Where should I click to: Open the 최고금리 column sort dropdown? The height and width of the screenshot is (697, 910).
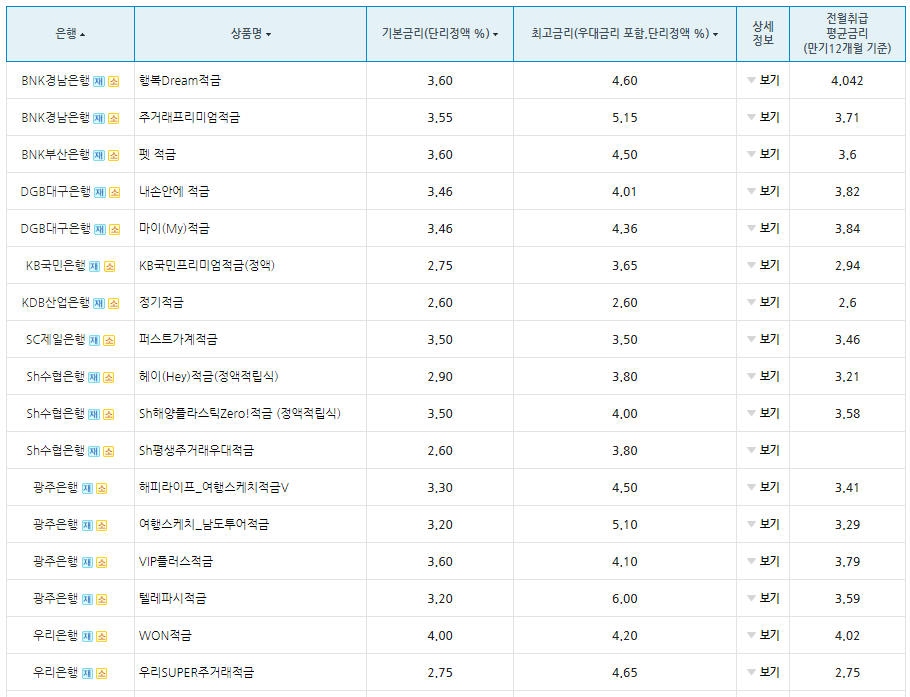pos(714,35)
